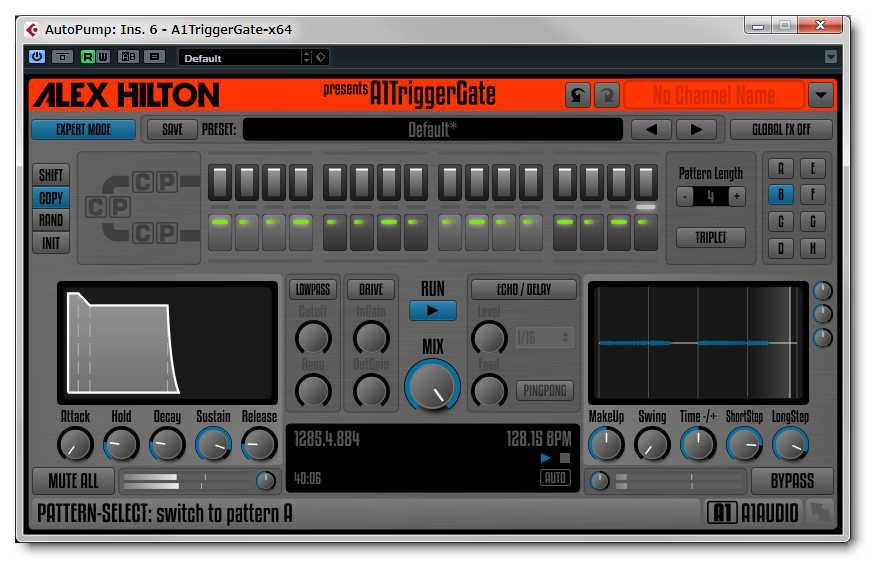878x570 pixels.
Task: Click the undo arrow icon
Action: [578, 95]
